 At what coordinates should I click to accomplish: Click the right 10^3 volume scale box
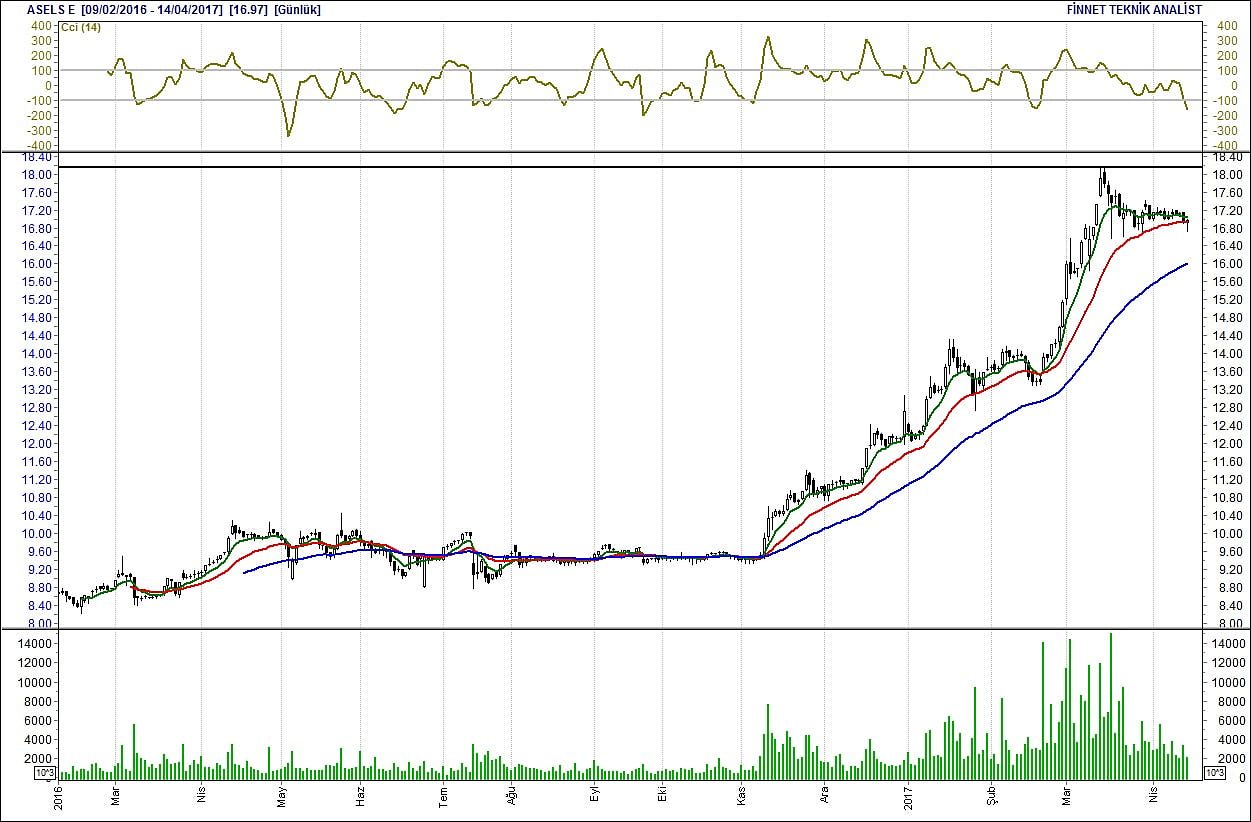point(1213,773)
